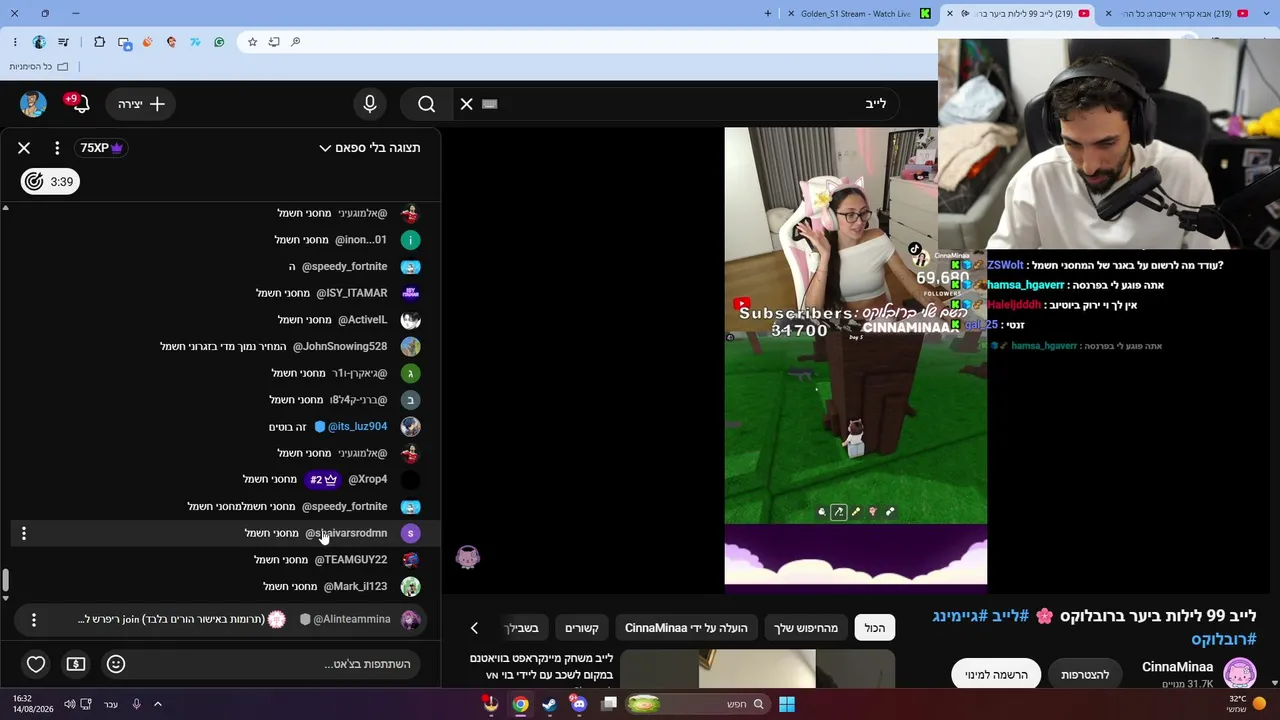Image resolution: width=1280 pixels, height=720 pixels.
Task: Select the קשורים filter chip
Action: [582, 628]
